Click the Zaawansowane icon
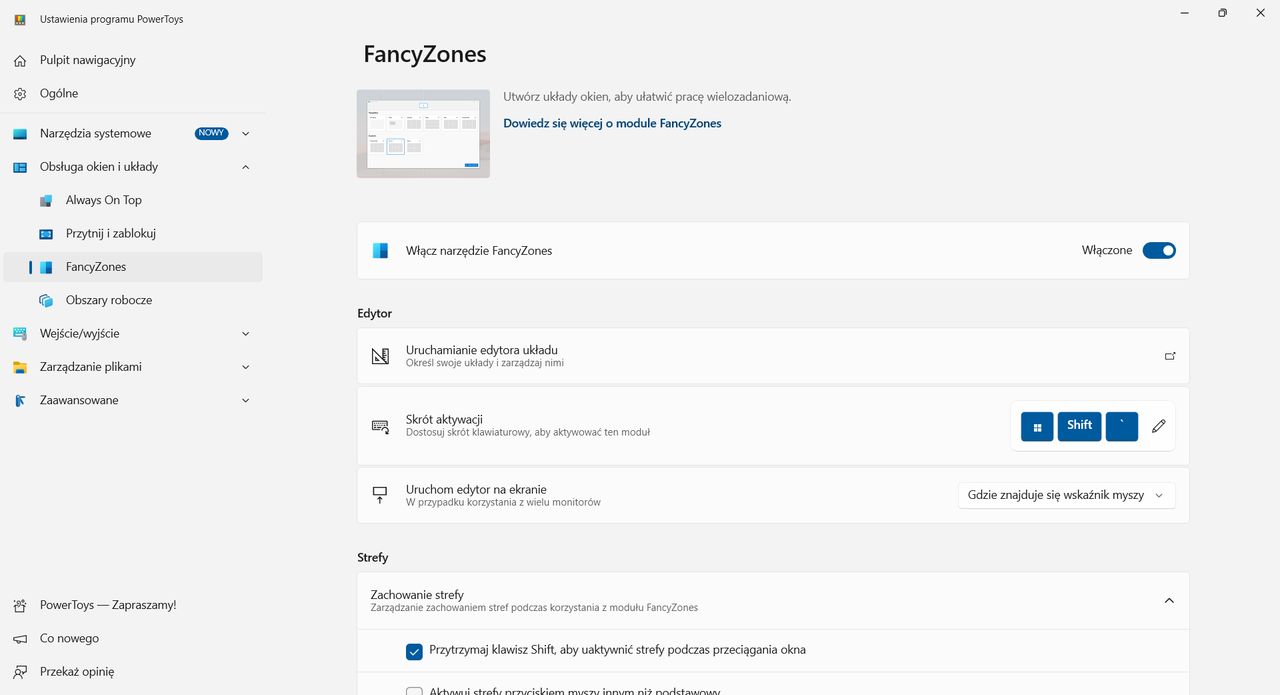 [20, 400]
